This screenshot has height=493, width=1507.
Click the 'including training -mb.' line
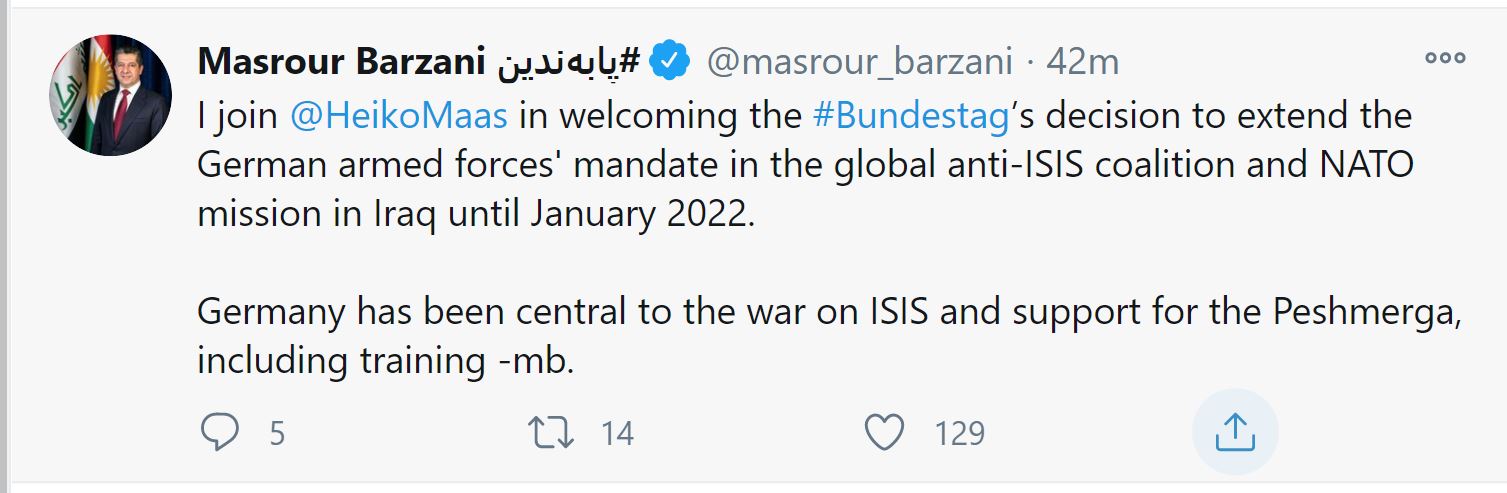(x=386, y=360)
